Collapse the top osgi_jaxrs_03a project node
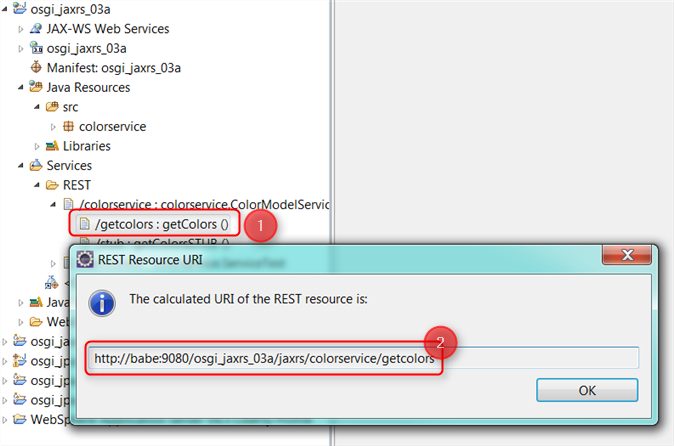The image size is (674, 446). pyautogui.click(x=6, y=10)
